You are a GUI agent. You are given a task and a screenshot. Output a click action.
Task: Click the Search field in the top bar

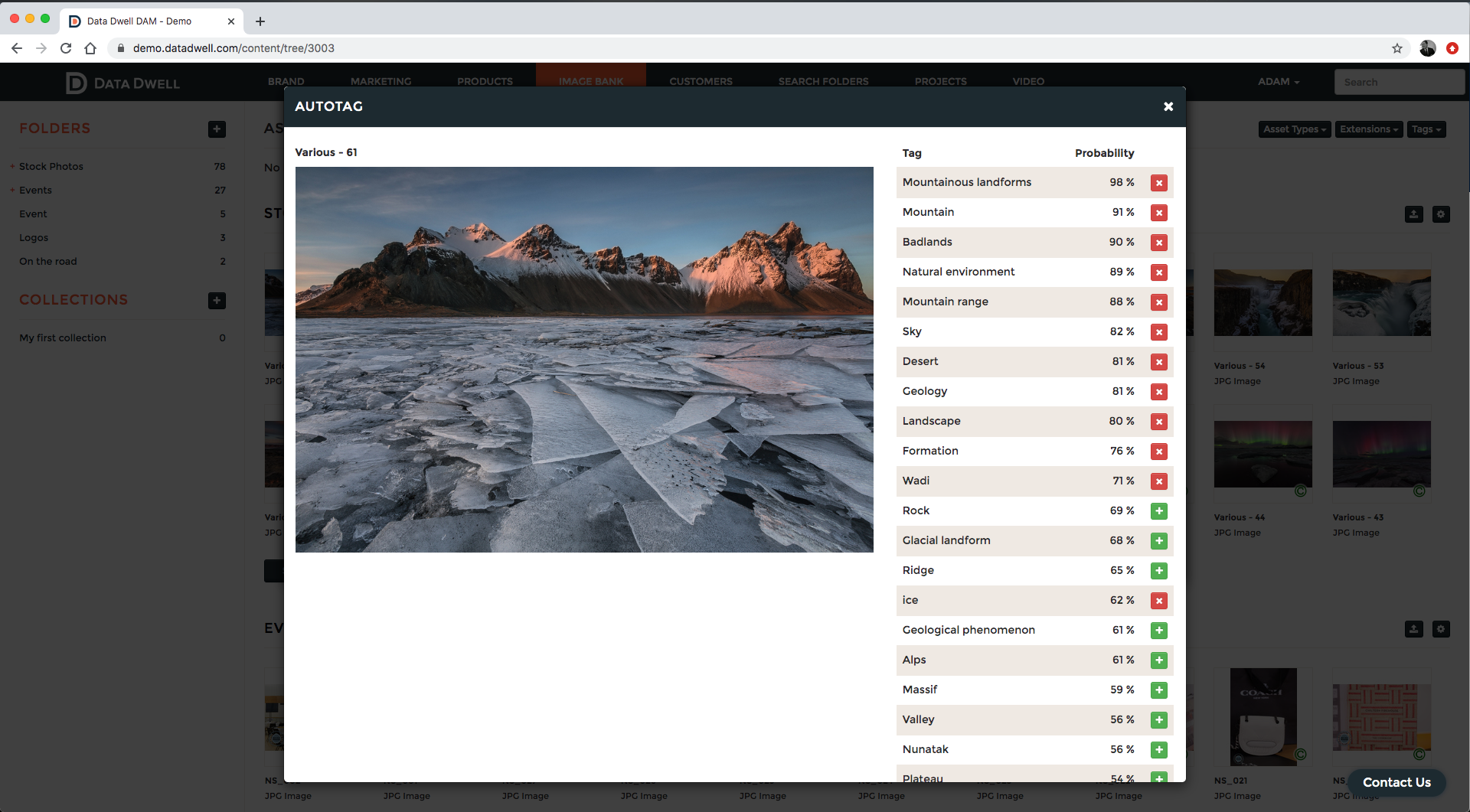coord(1400,82)
